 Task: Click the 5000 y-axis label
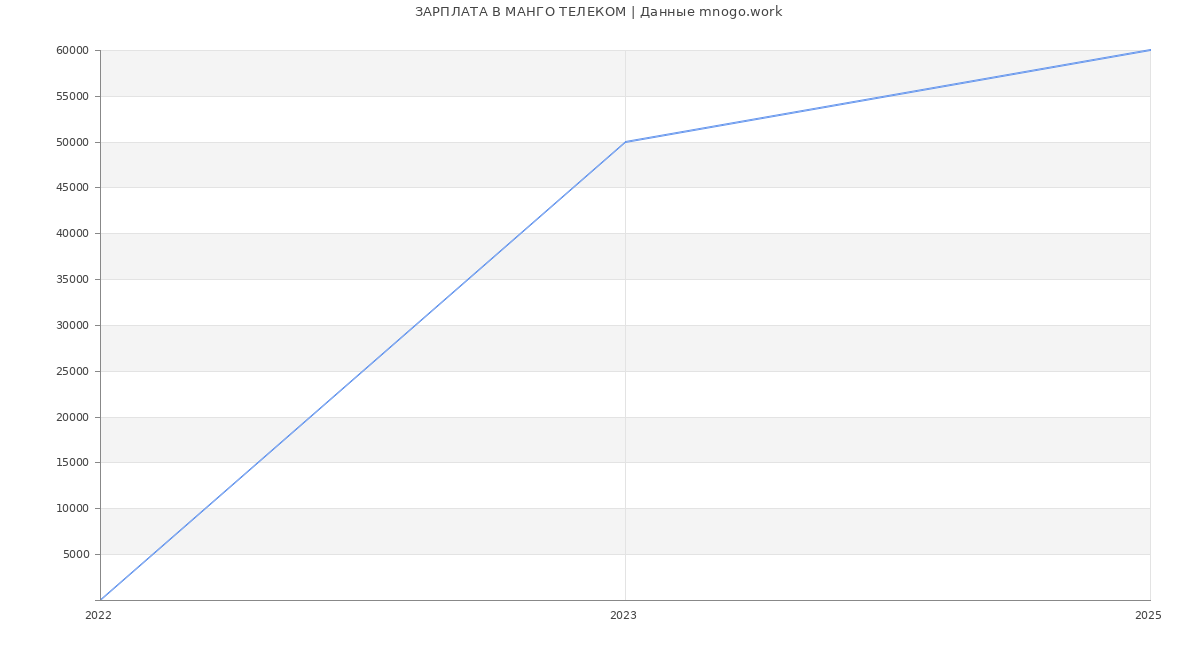click(x=76, y=555)
